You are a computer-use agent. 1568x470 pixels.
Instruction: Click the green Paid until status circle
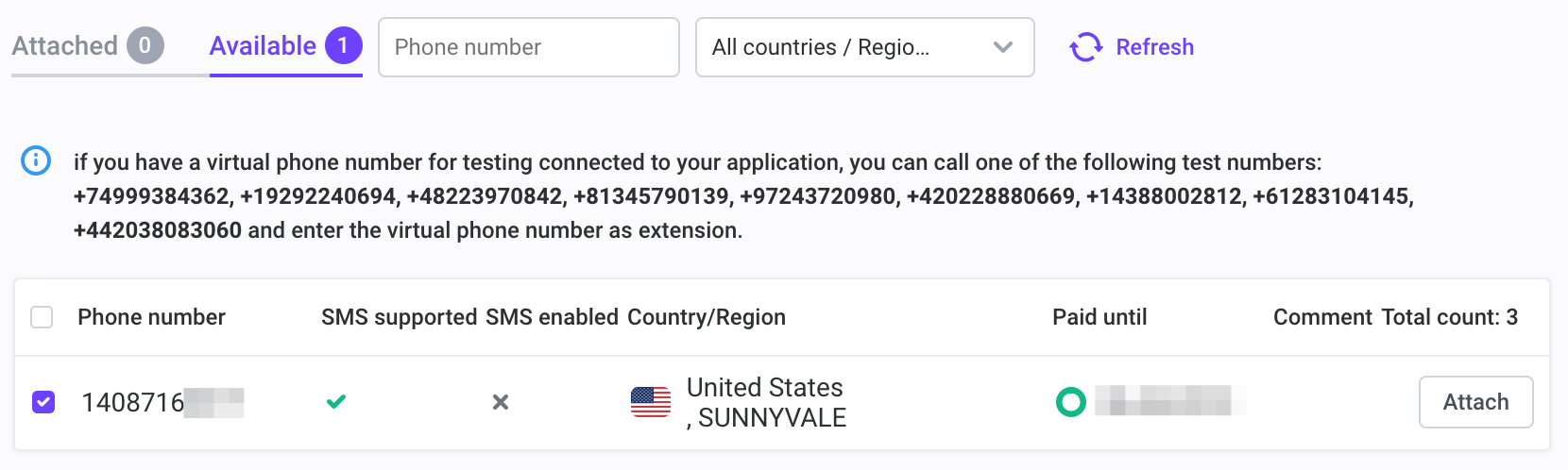click(1070, 402)
